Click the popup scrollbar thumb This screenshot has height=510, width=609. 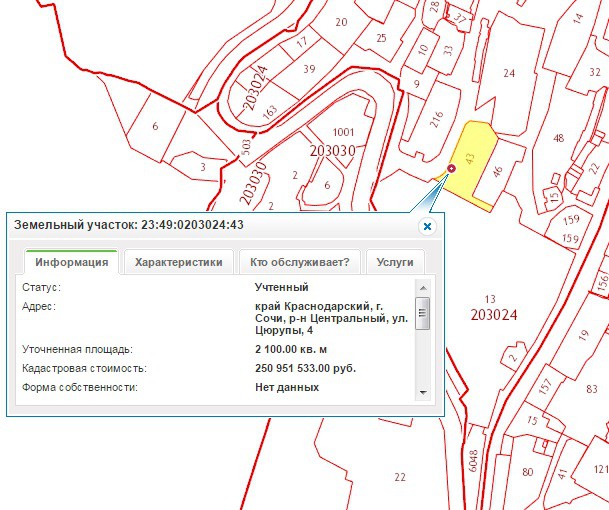pyautogui.click(x=423, y=314)
